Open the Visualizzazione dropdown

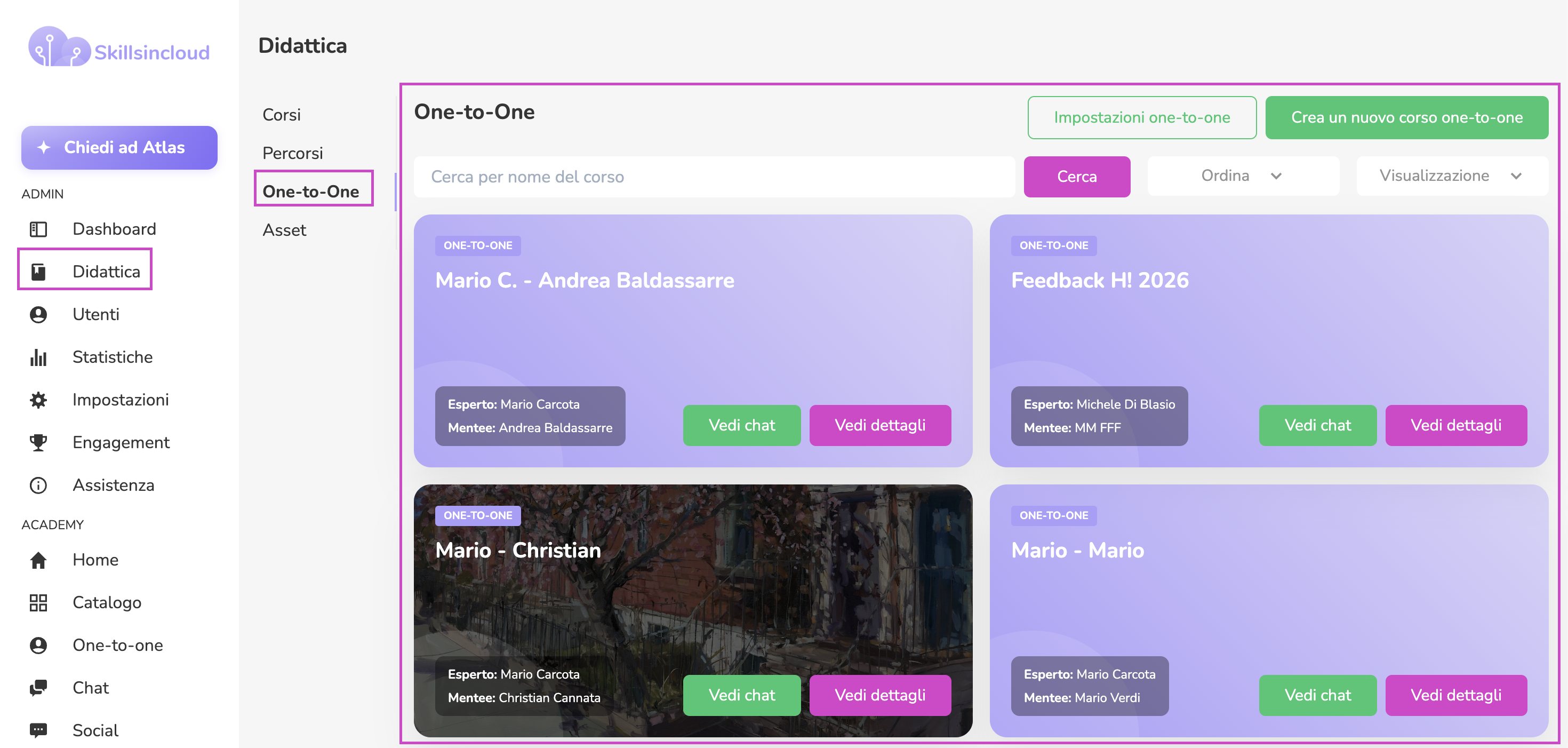tap(1452, 176)
